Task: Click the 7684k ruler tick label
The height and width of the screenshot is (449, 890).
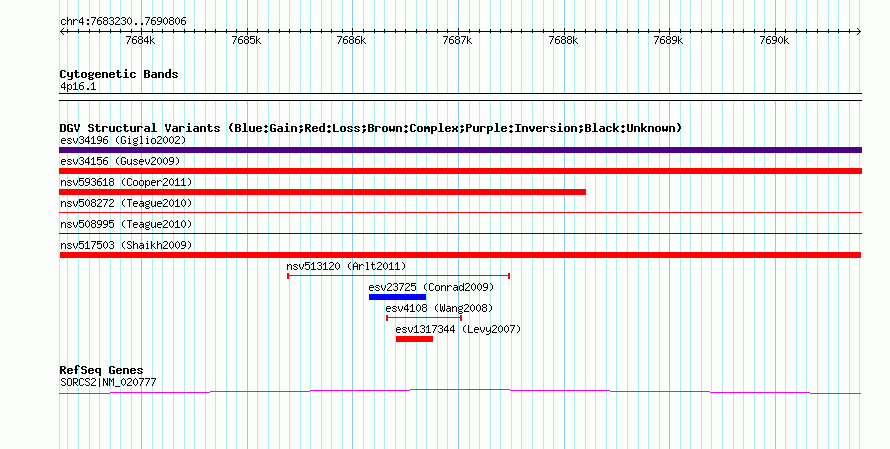Action: point(140,40)
